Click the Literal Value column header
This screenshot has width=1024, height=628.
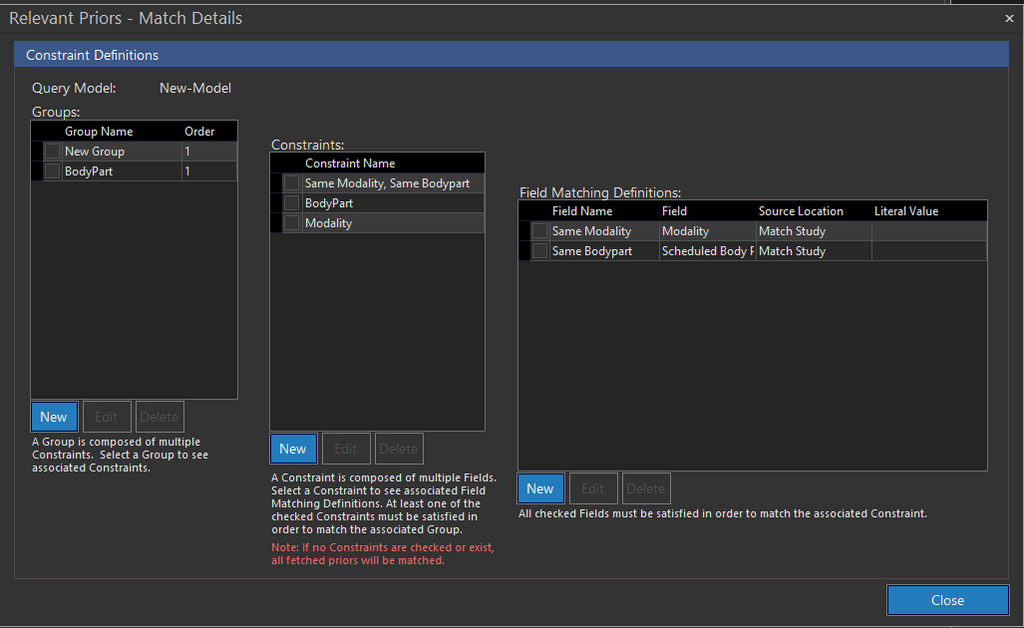tap(905, 211)
